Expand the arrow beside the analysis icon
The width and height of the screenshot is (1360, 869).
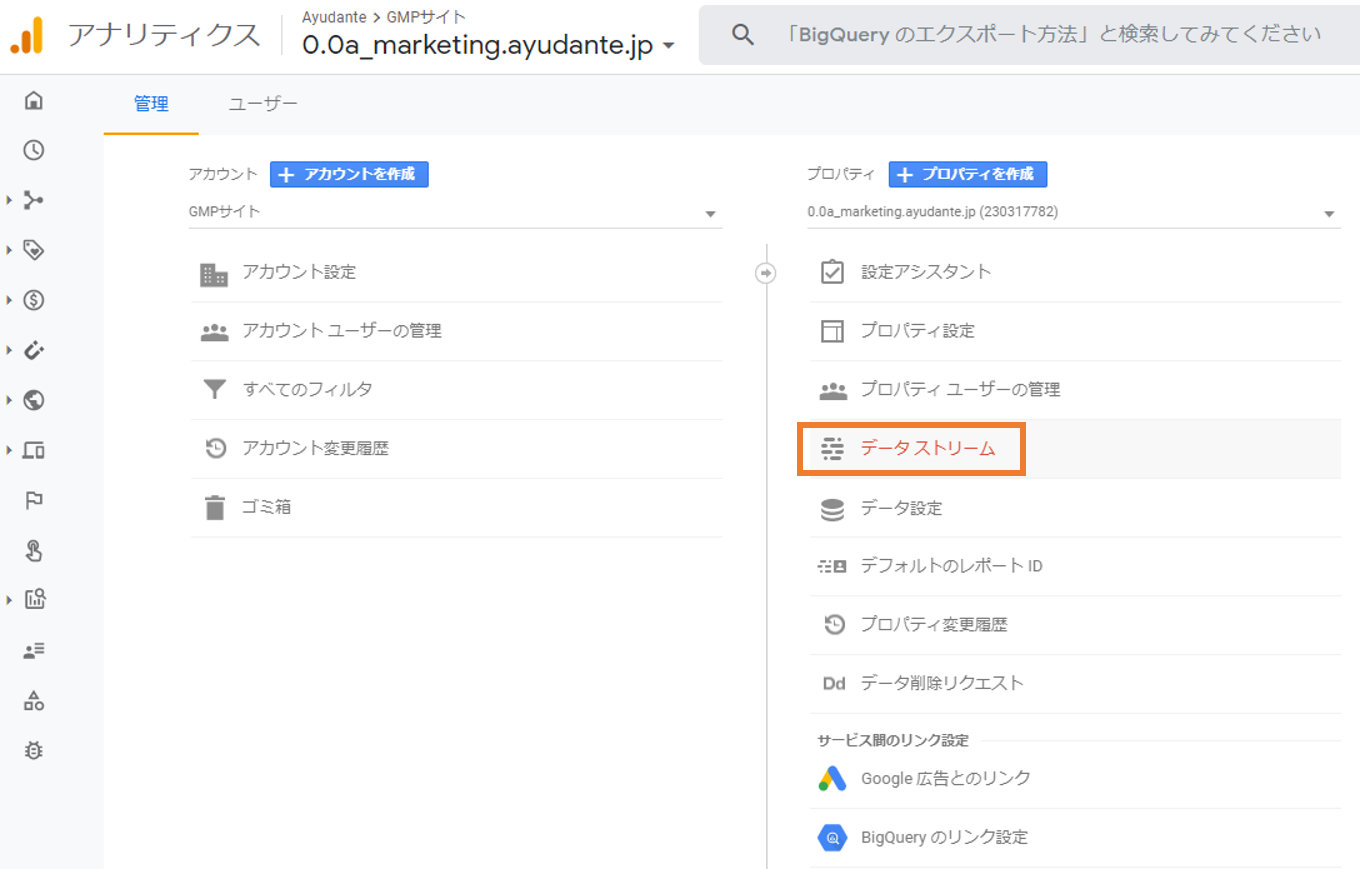click(x=8, y=600)
